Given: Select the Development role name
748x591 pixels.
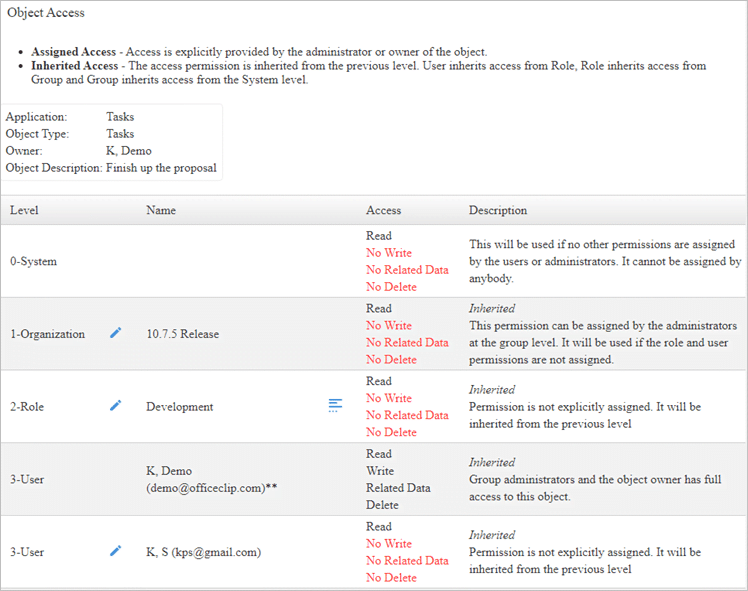Looking at the screenshot, I should coord(180,407).
